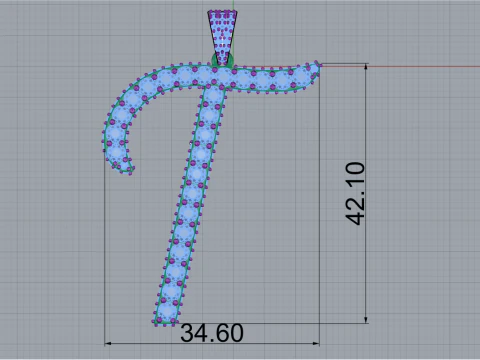Viewport: 480px width, 360px height.
Task: Click the right tip of the T crossbar
Action: coord(314,69)
